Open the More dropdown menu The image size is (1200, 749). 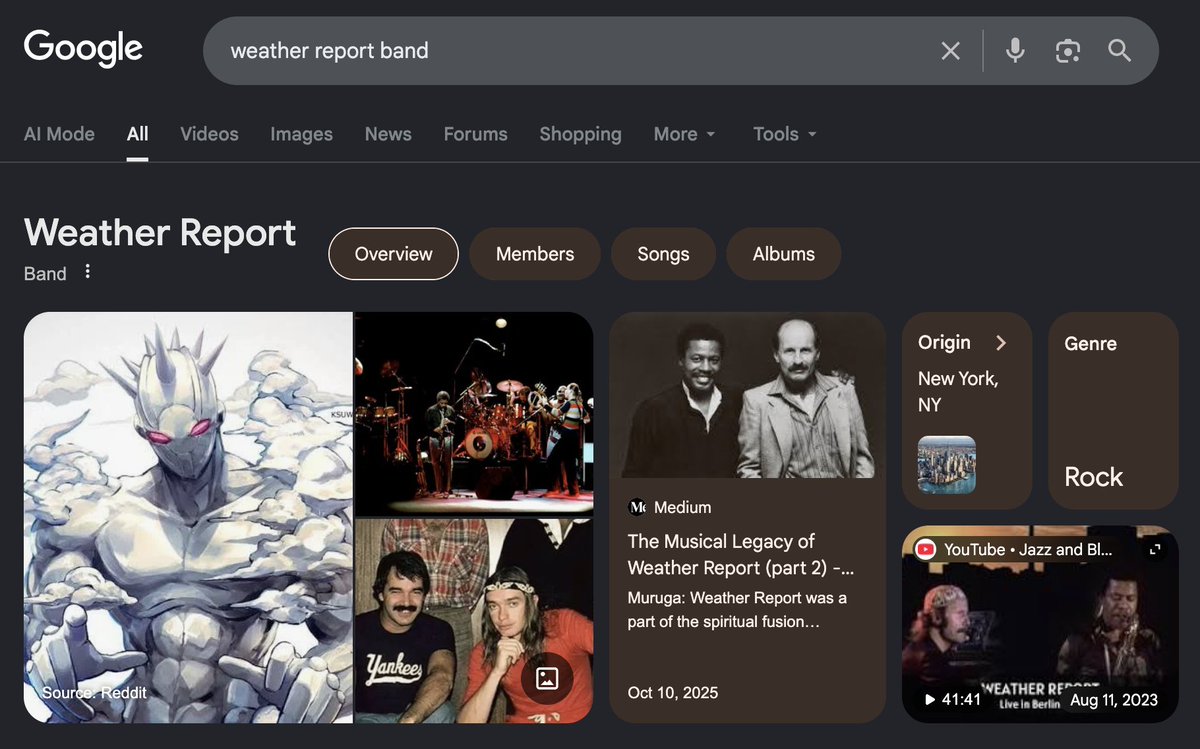tap(685, 134)
